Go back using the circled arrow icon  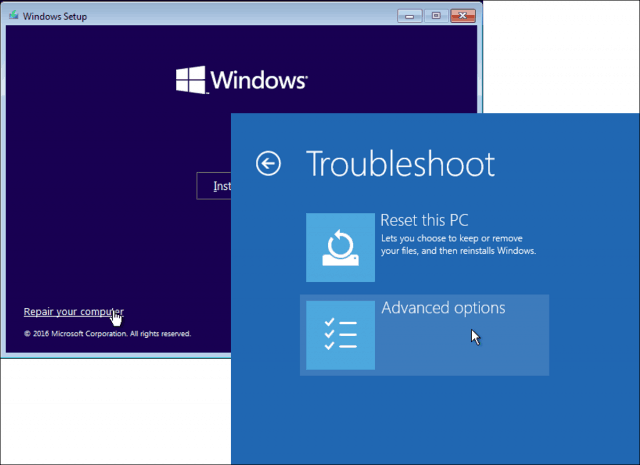tap(268, 164)
